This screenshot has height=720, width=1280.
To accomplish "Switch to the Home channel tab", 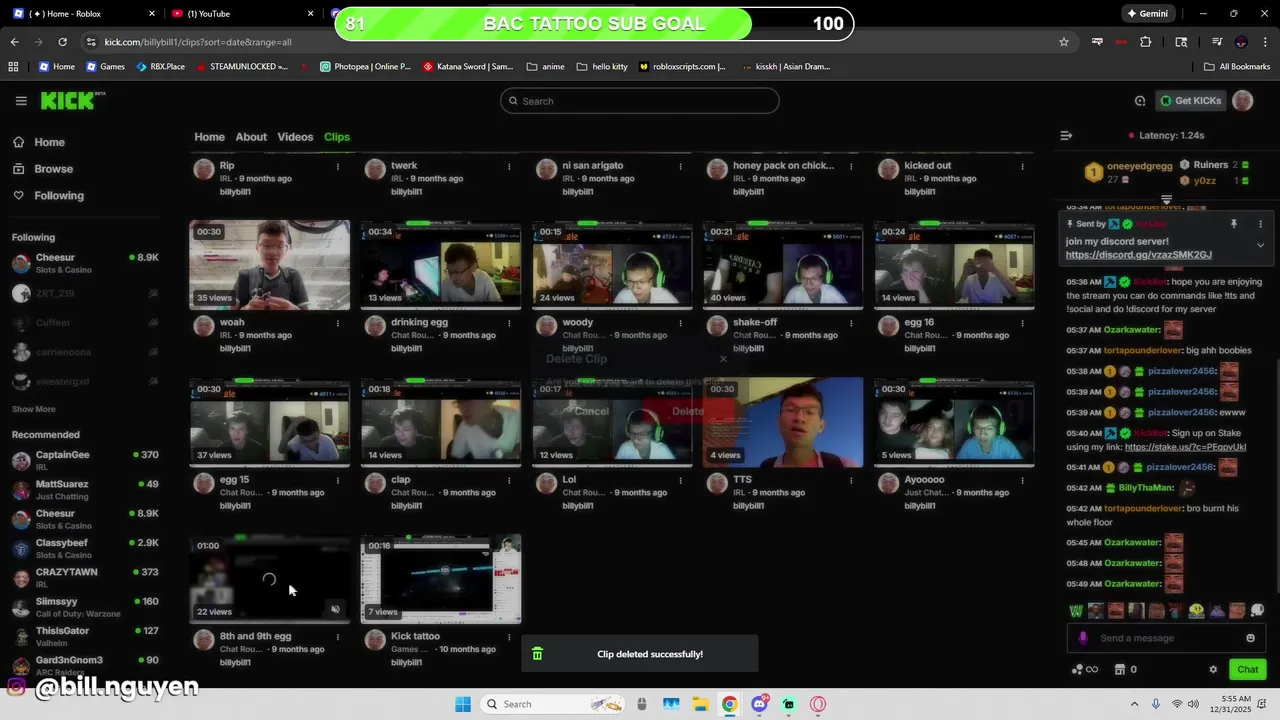I will pyautogui.click(x=209, y=137).
